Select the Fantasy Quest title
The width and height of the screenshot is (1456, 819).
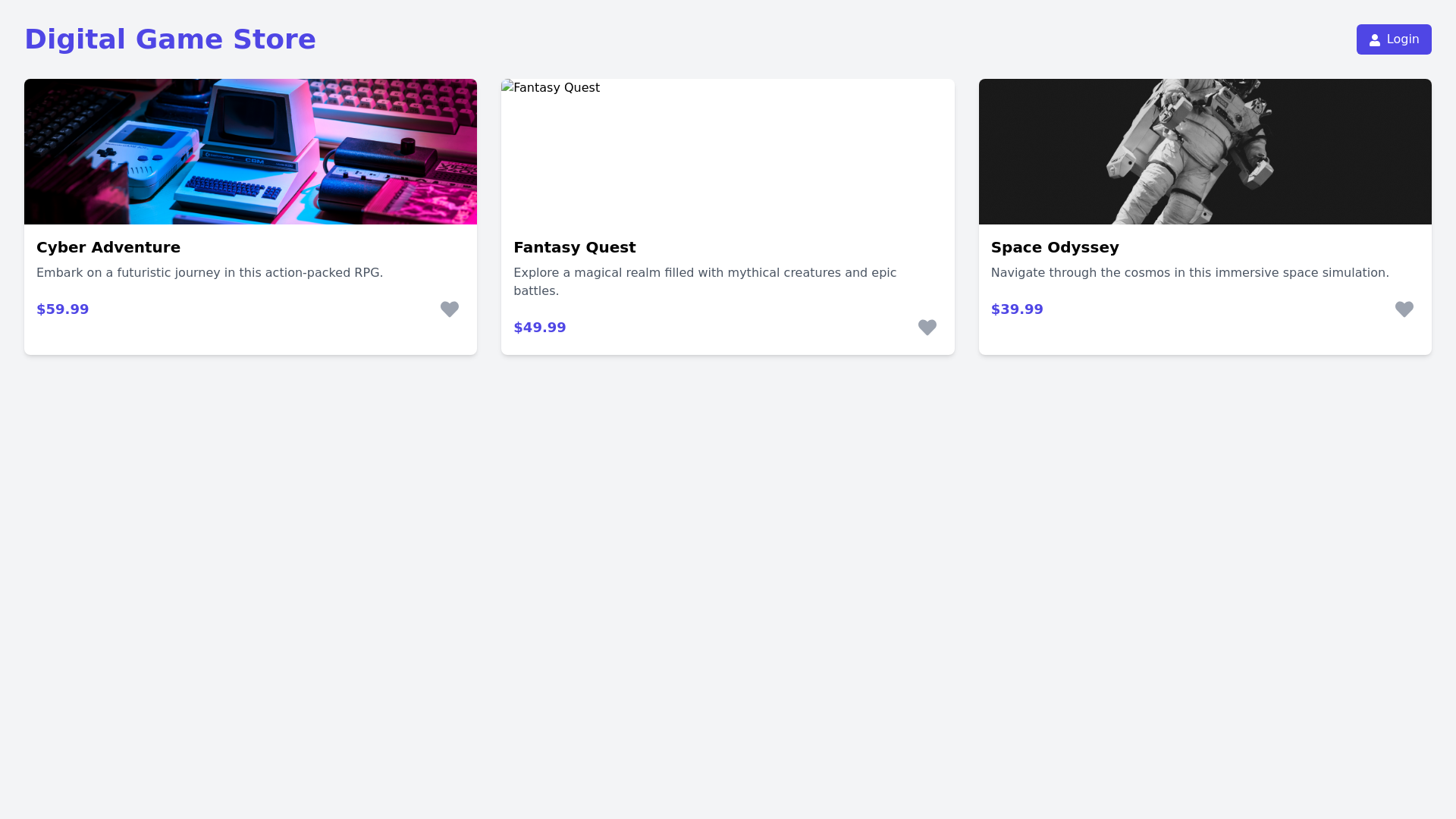click(574, 247)
